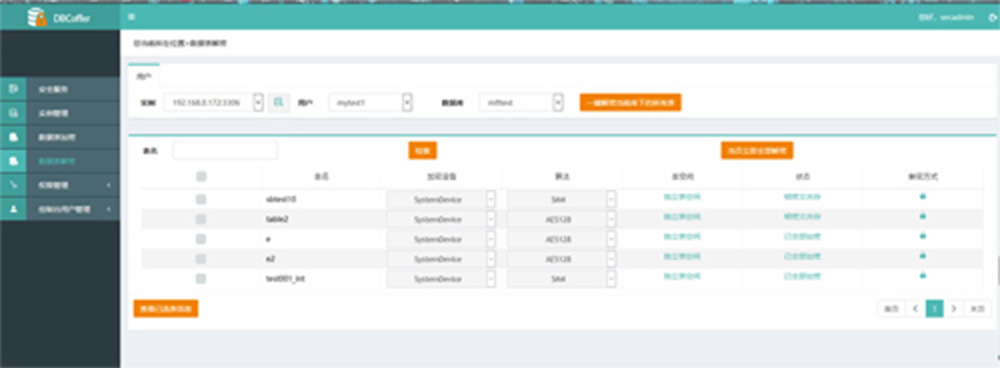Click the wrench icon in the sidebar
The width and height of the screenshot is (1000, 368).
click(x=13, y=185)
